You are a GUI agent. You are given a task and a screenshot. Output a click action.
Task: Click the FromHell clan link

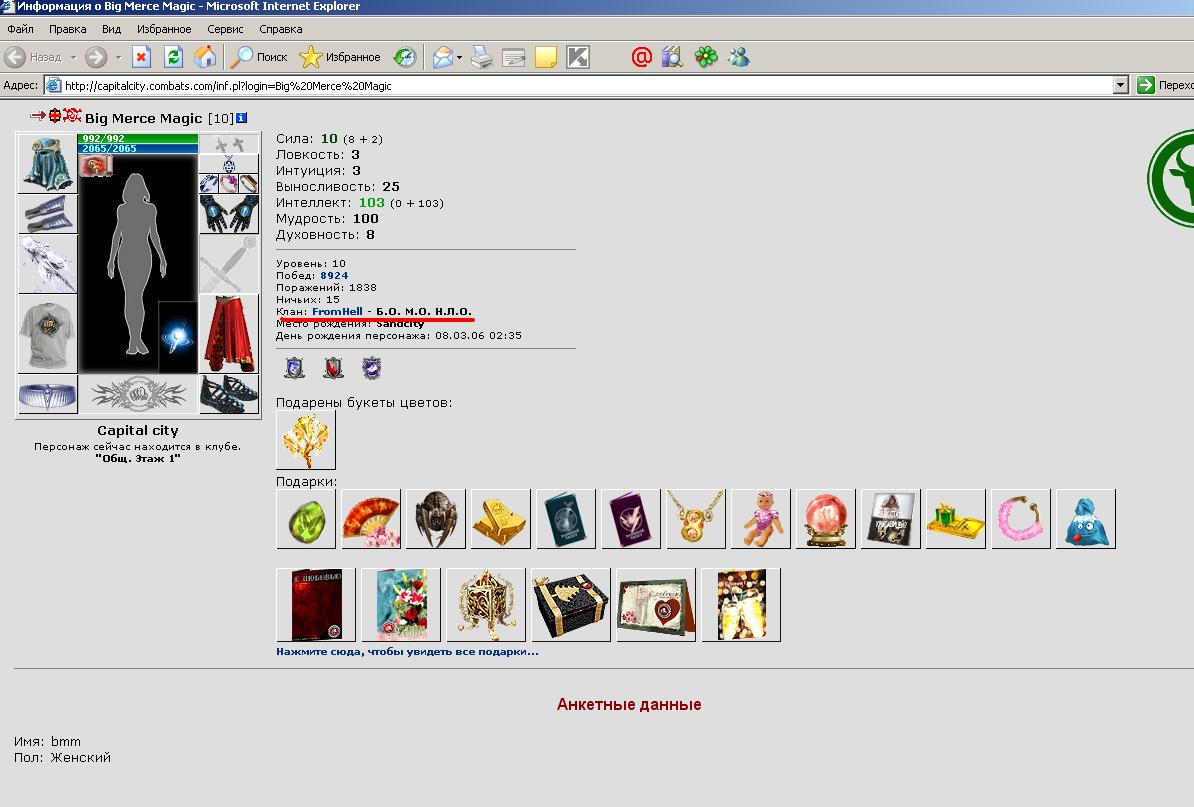(337, 311)
